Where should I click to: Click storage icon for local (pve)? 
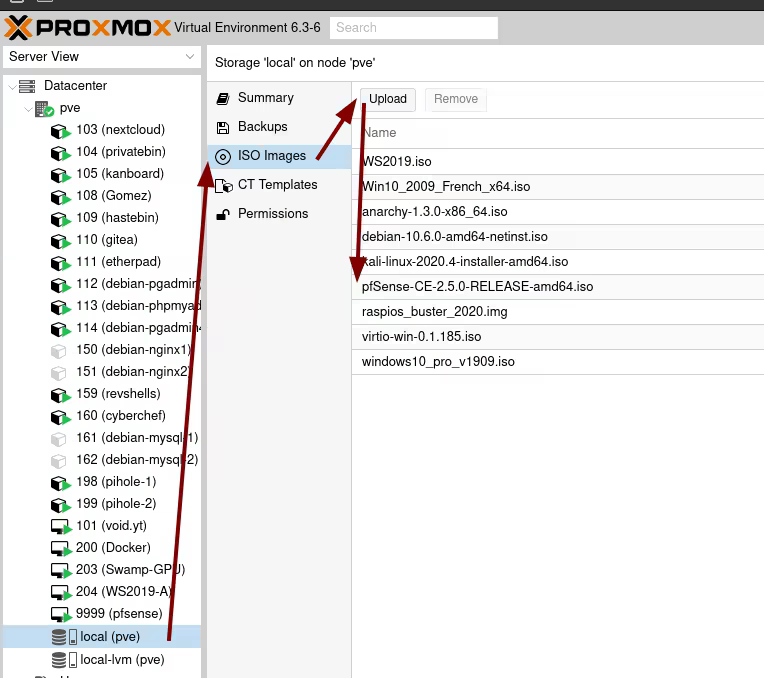coord(64,637)
